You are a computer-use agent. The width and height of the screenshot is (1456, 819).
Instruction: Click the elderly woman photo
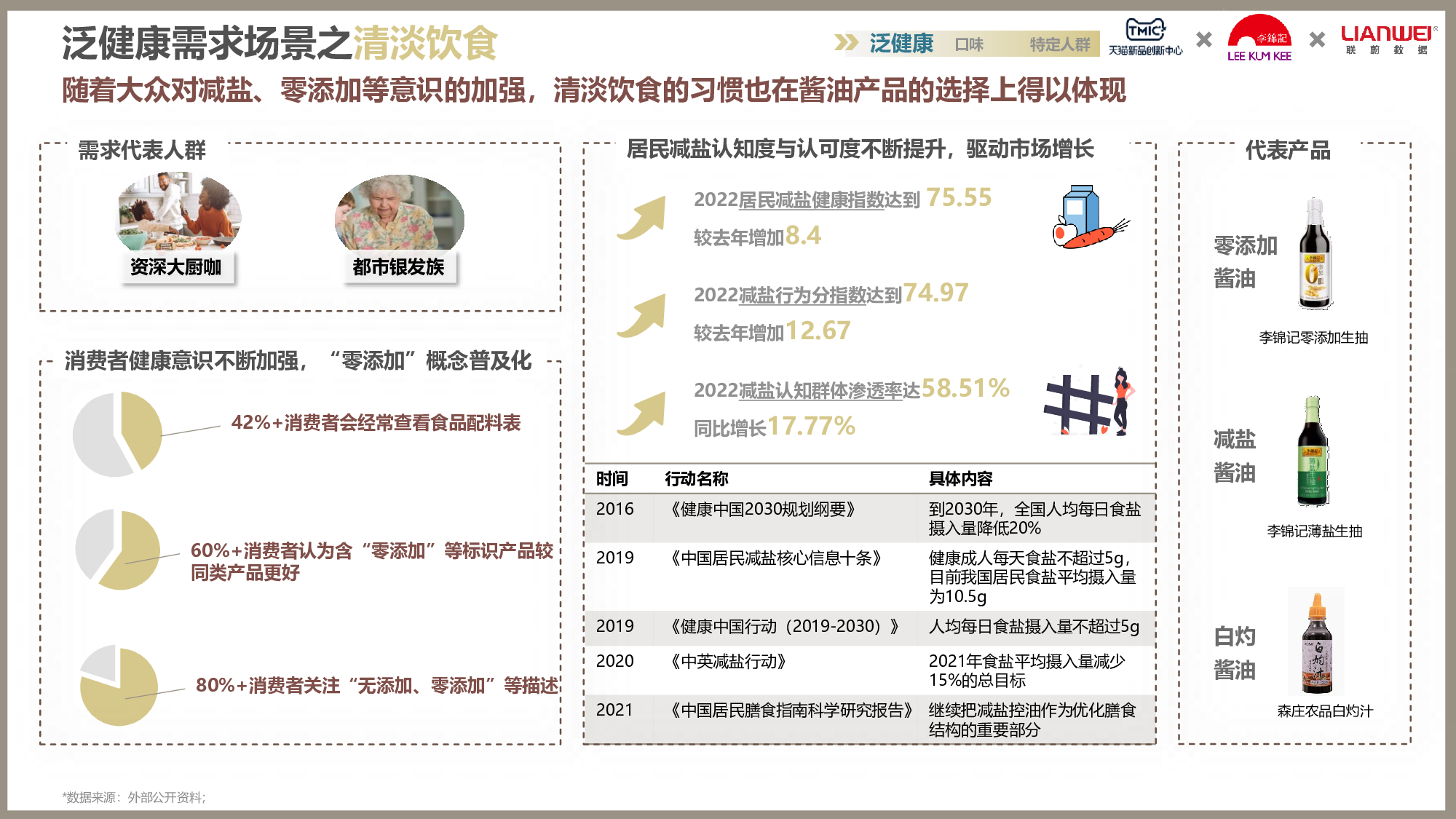[399, 213]
